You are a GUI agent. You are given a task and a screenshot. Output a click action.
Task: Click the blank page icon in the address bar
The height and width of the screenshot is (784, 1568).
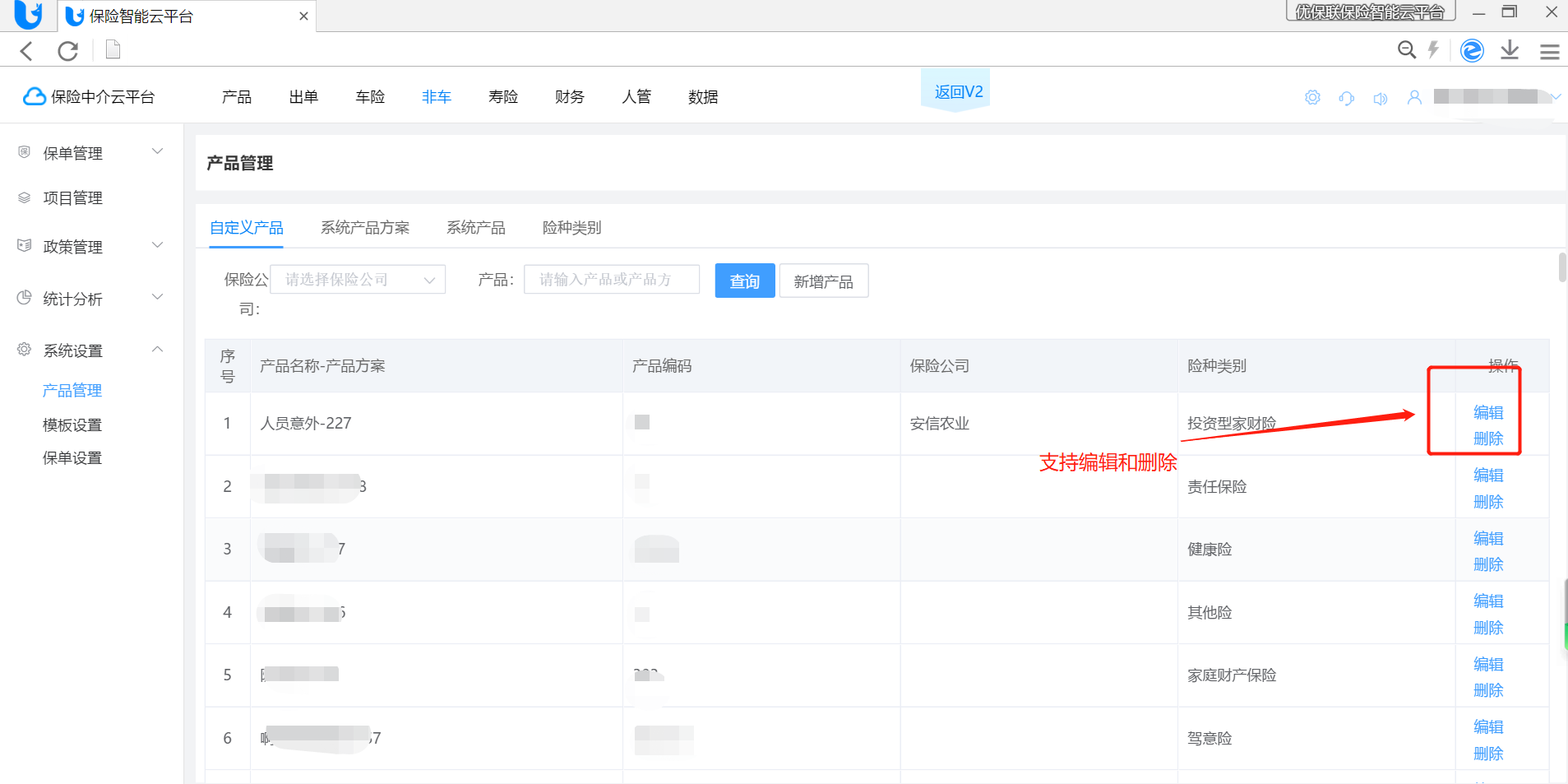click(x=113, y=50)
